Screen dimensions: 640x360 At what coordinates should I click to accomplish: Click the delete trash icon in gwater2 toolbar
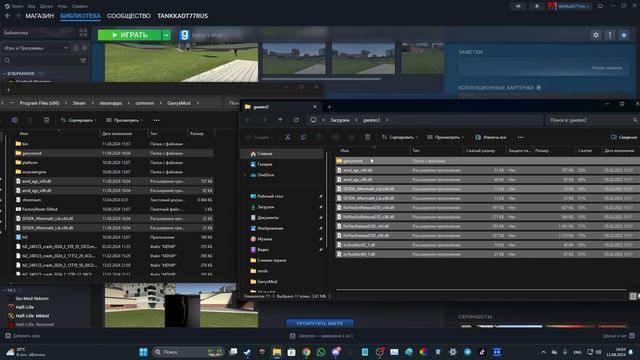pos(367,137)
